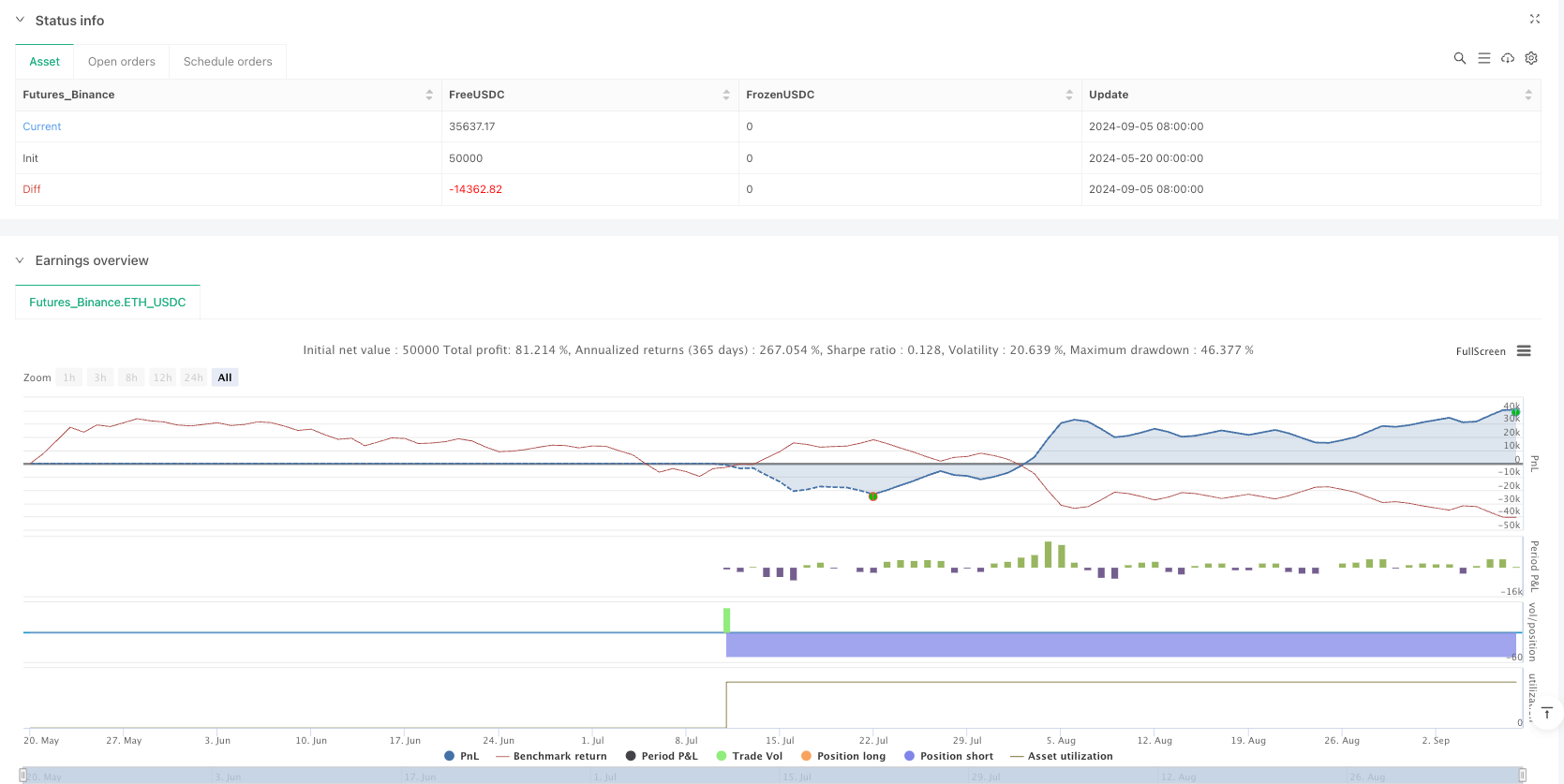Image resolution: width=1564 pixels, height=784 pixels.
Task: Click the search magnifier icon in Status info
Action: [1459, 58]
